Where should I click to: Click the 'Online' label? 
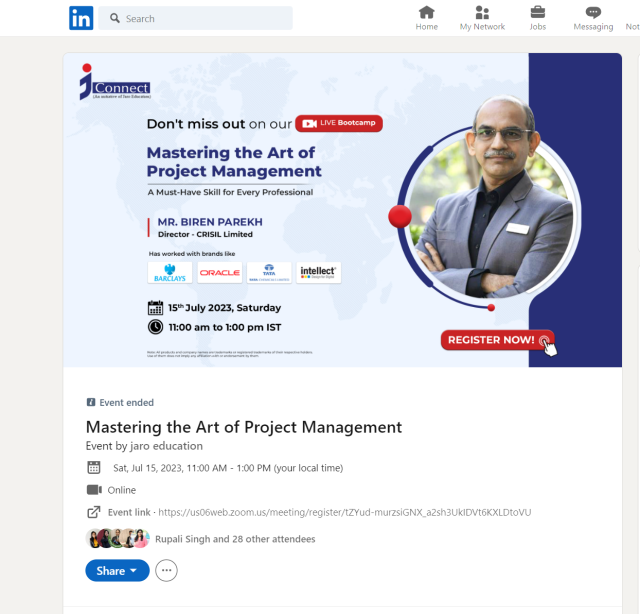pos(122,490)
